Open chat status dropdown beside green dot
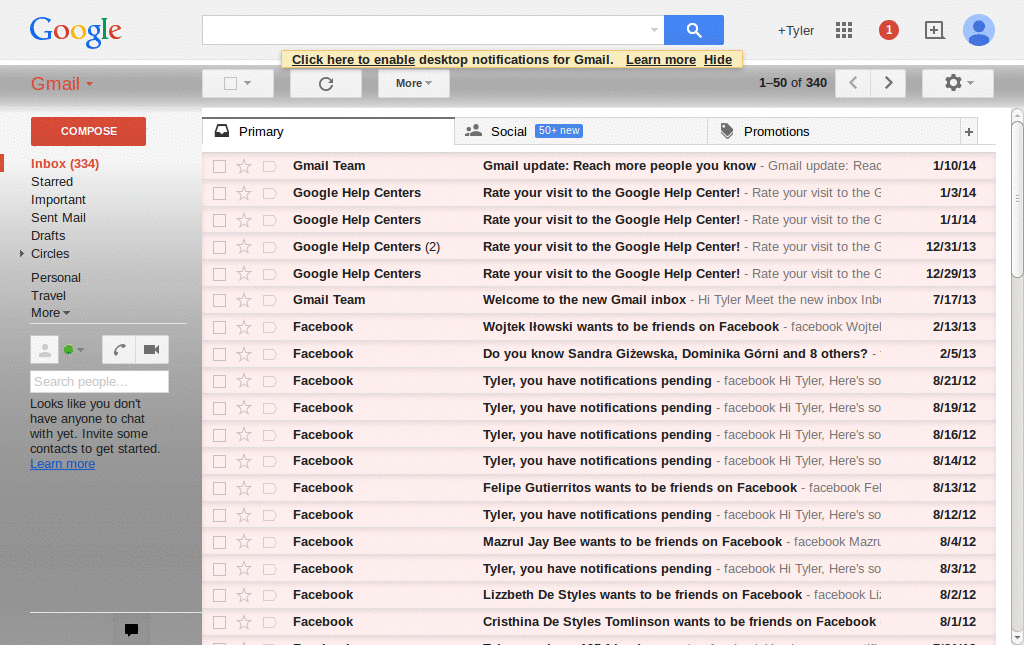The width and height of the screenshot is (1024, 645). (x=80, y=350)
